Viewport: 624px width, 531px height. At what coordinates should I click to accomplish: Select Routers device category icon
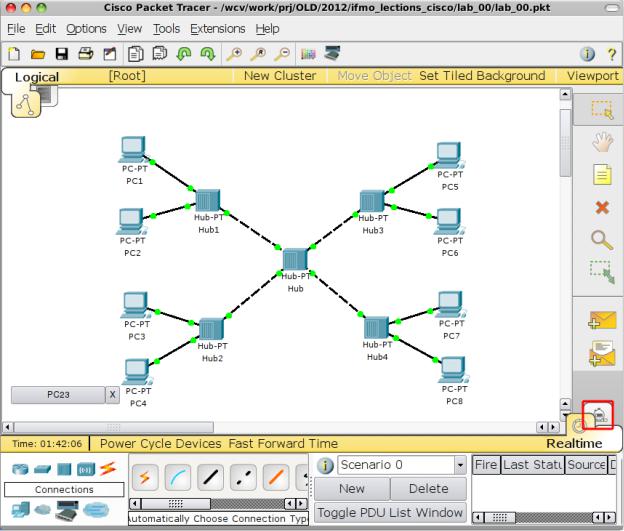20,469
